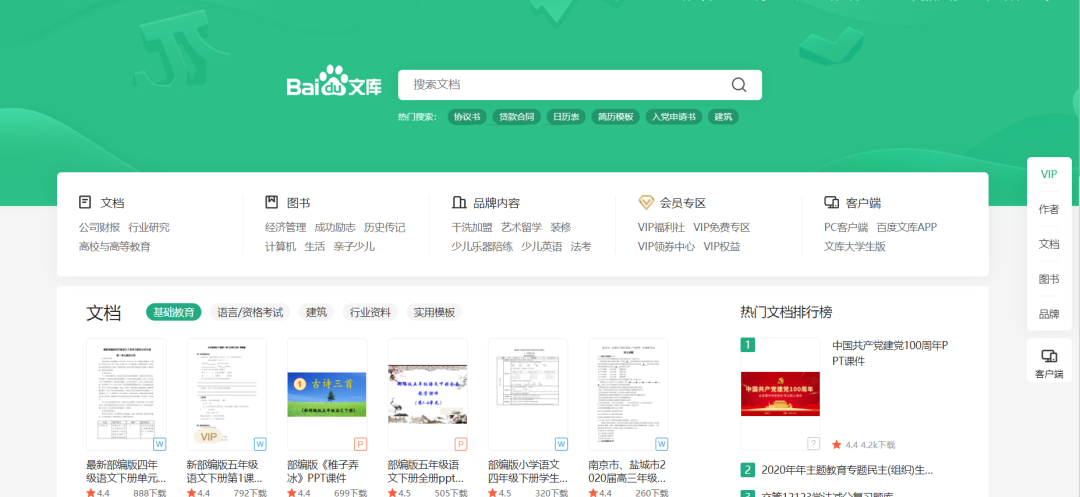The image size is (1080, 497).
Task: Select hot search tag 建筑
Action: click(x=723, y=117)
